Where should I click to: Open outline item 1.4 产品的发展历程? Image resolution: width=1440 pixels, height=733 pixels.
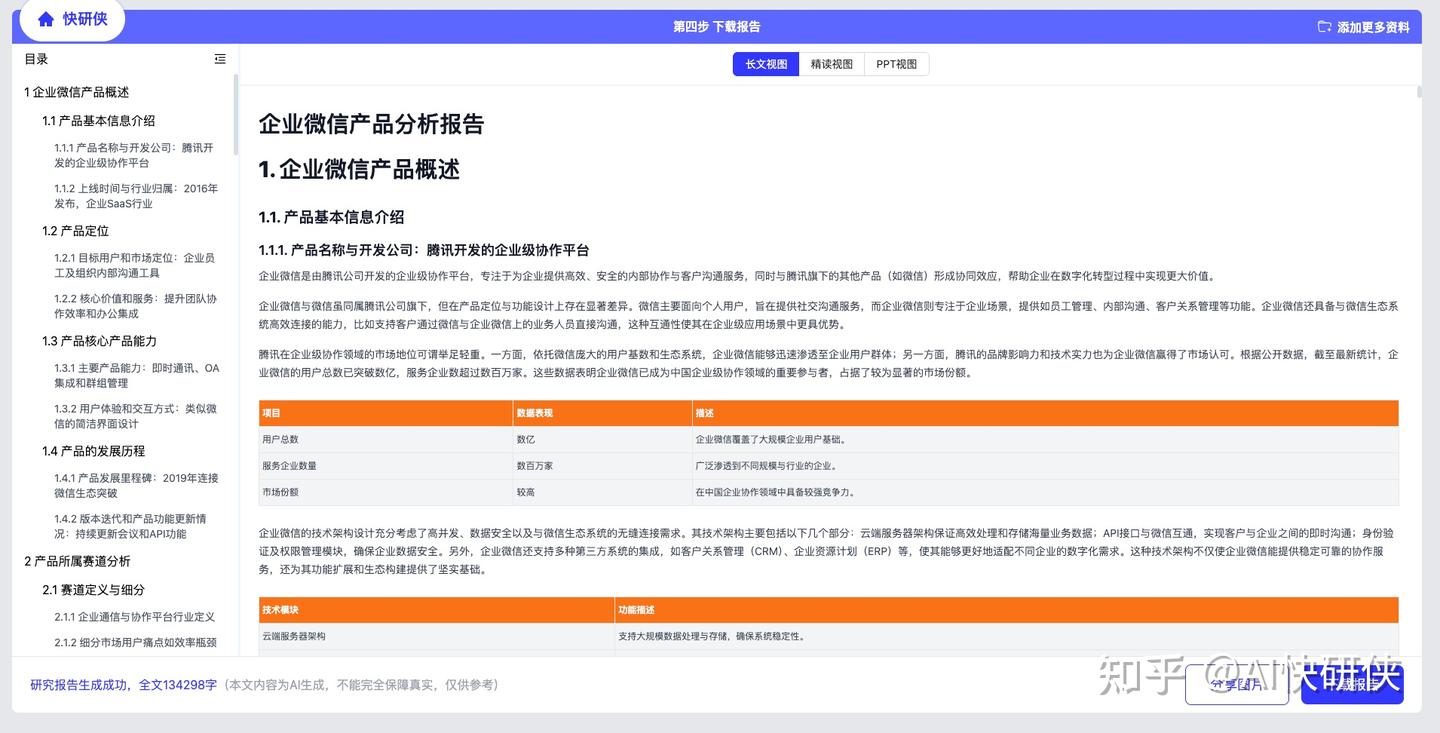tap(93, 451)
